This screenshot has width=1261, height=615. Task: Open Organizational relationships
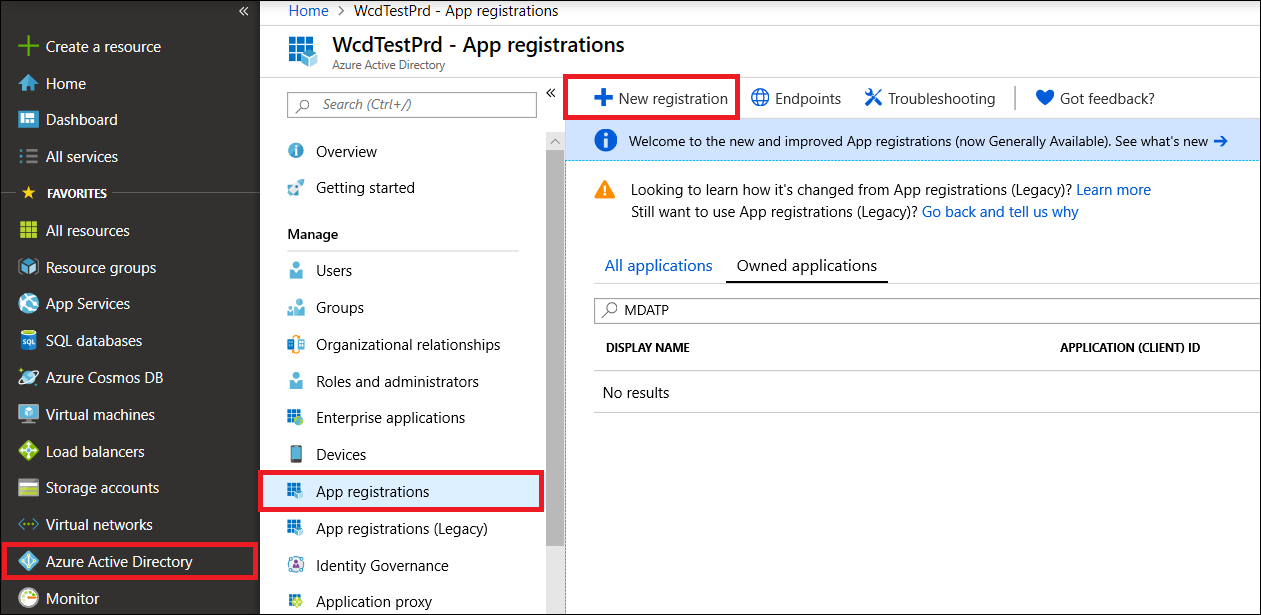coord(406,344)
